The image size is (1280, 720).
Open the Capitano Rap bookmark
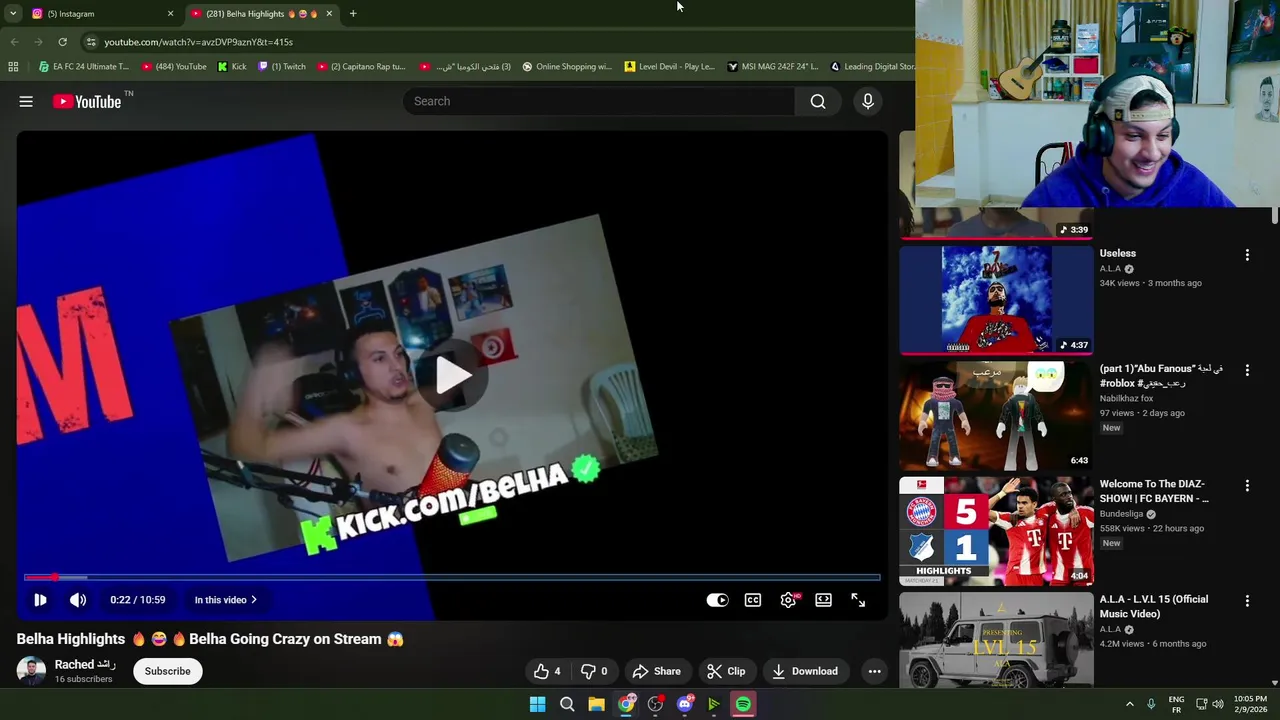pyautogui.click(x=361, y=67)
